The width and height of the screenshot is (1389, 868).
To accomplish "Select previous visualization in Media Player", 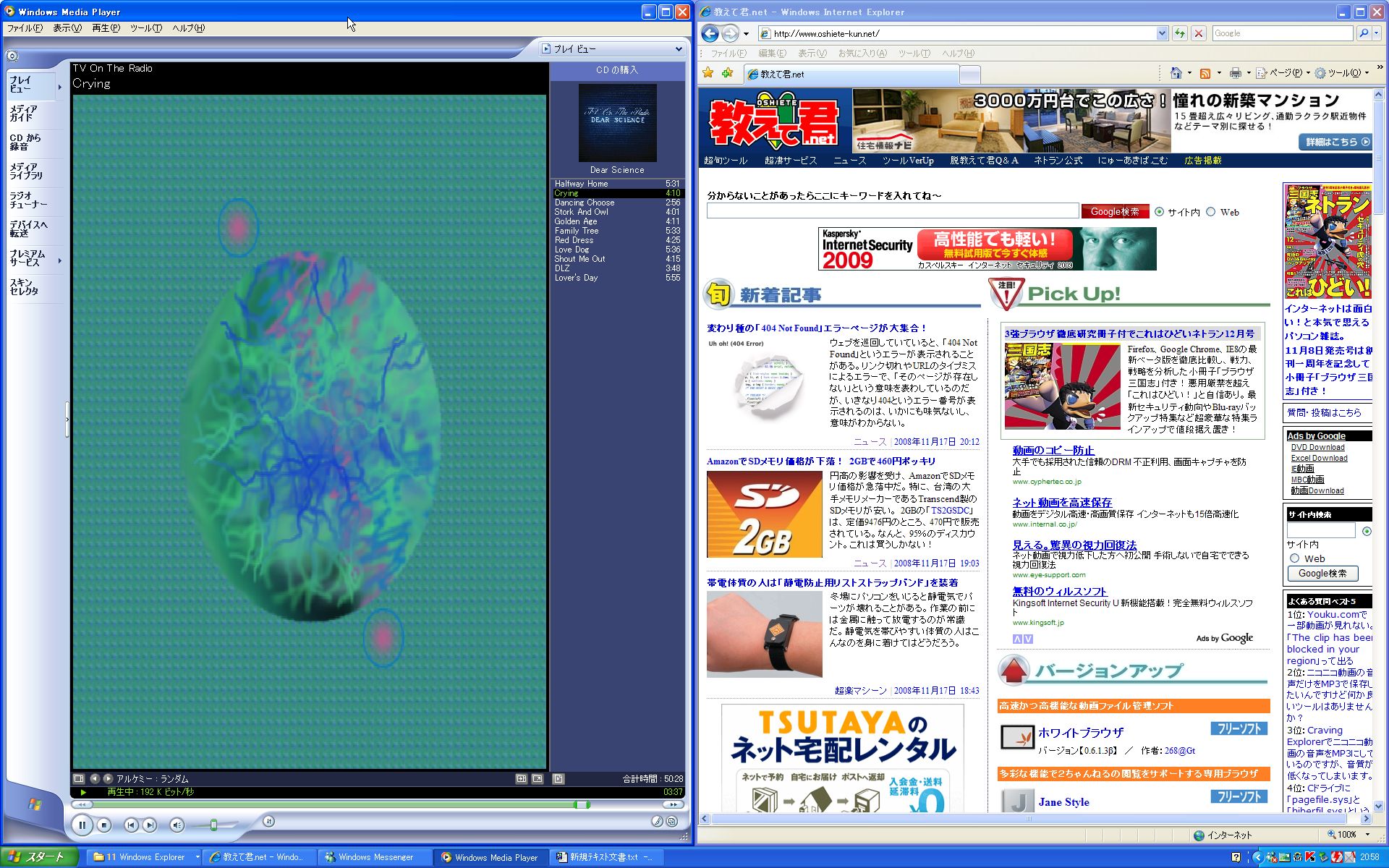I will 95,779.
